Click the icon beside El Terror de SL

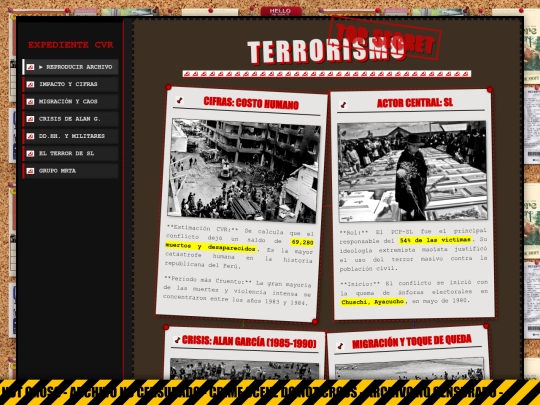[x=30, y=154]
